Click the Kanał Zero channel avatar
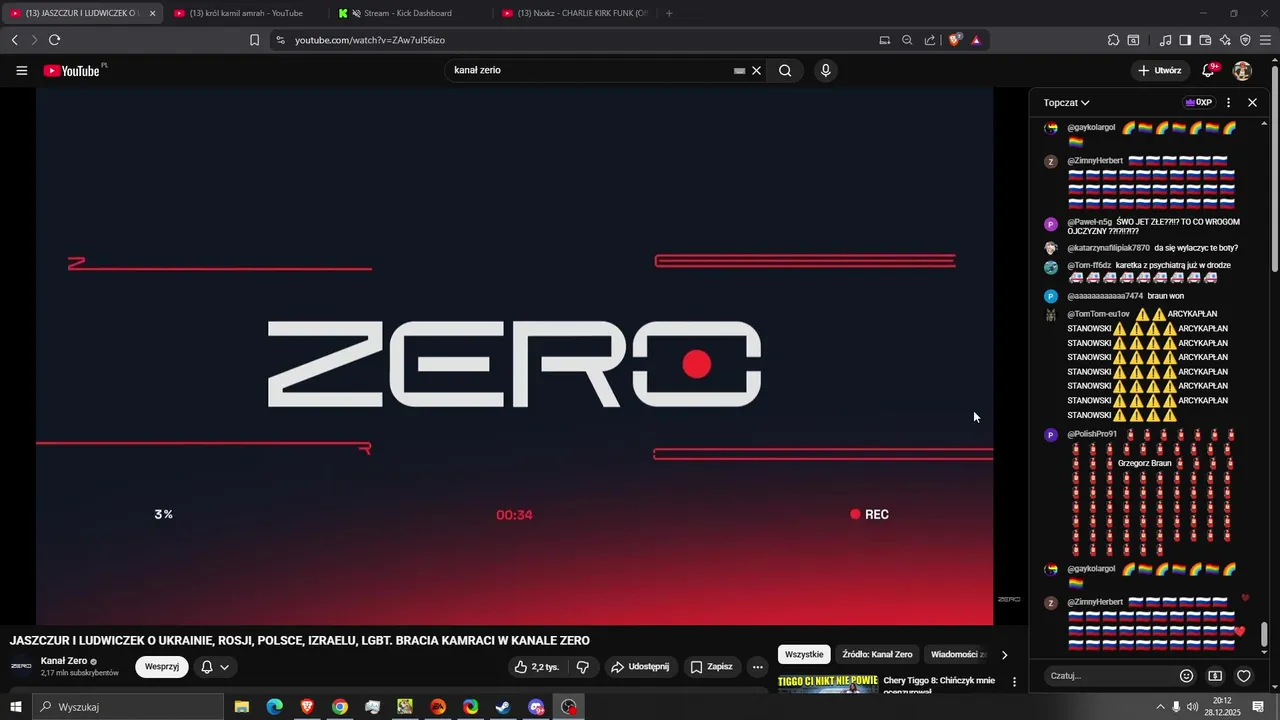The height and width of the screenshot is (720, 1280). (21, 666)
